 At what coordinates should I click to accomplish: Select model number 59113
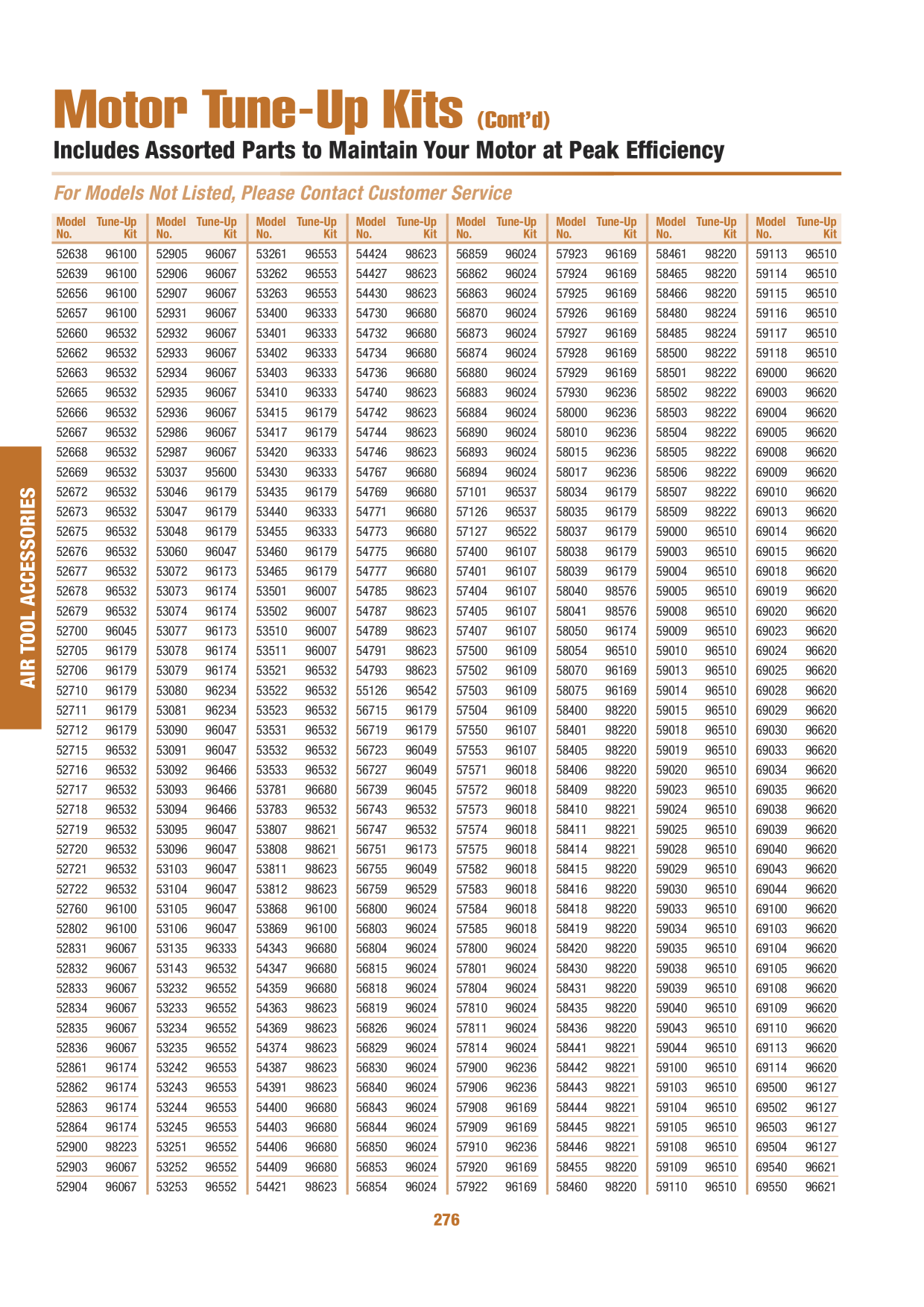[771, 254]
